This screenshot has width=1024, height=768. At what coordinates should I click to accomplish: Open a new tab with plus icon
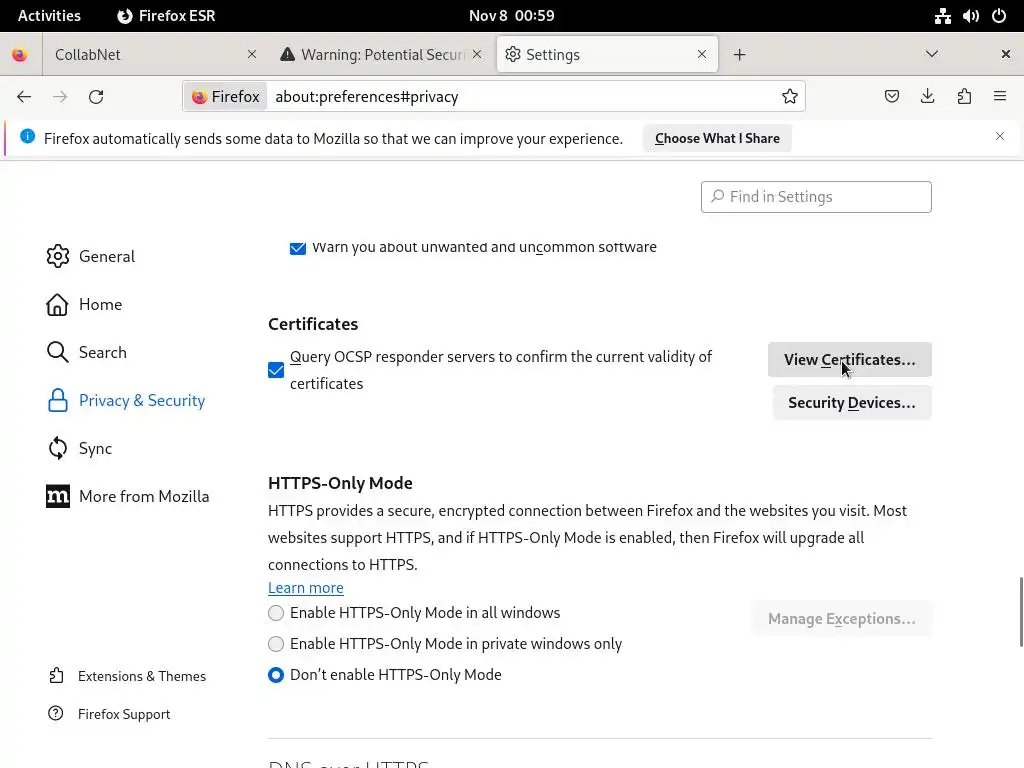(740, 55)
